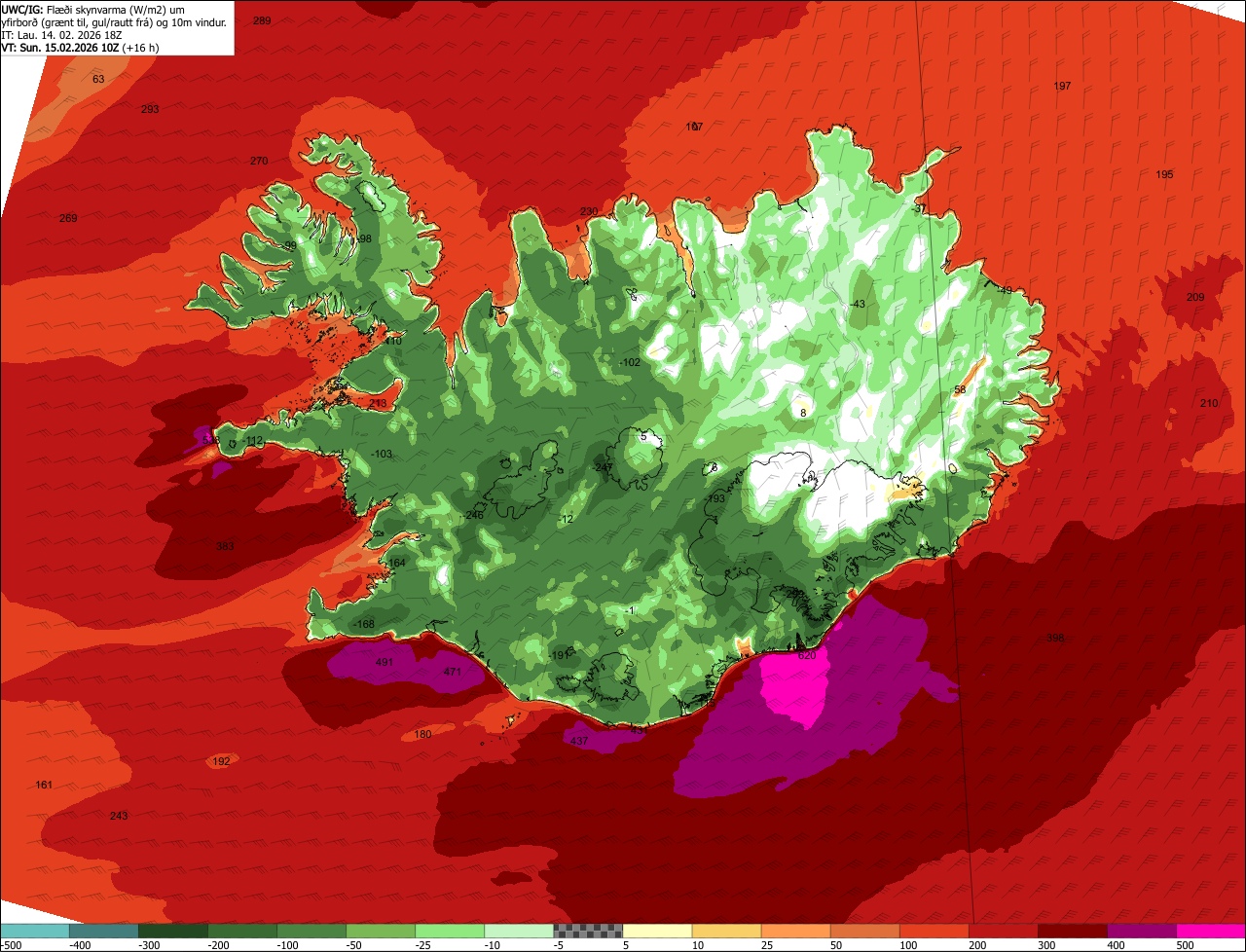Click the light teal -500 to -400 legend swatch
Image resolution: width=1246 pixels, height=952 pixels.
35,930
